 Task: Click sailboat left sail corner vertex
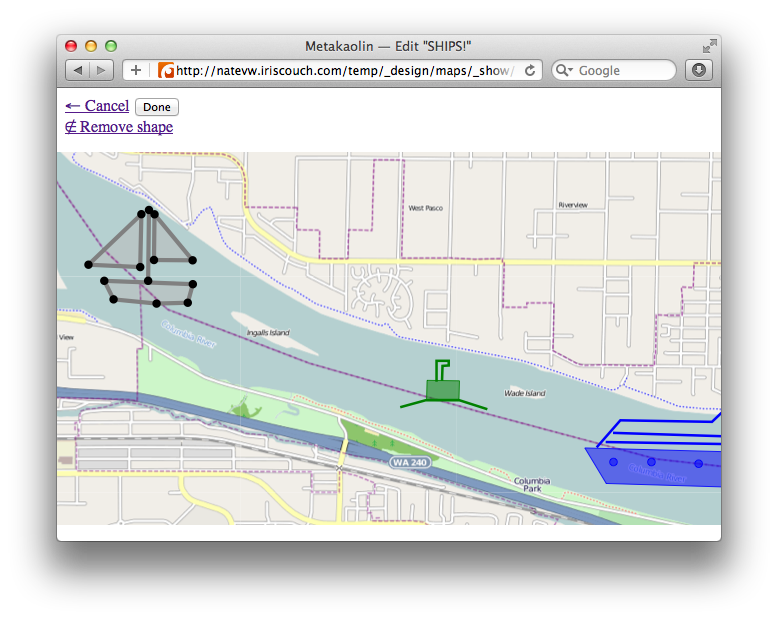click(x=88, y=264)
